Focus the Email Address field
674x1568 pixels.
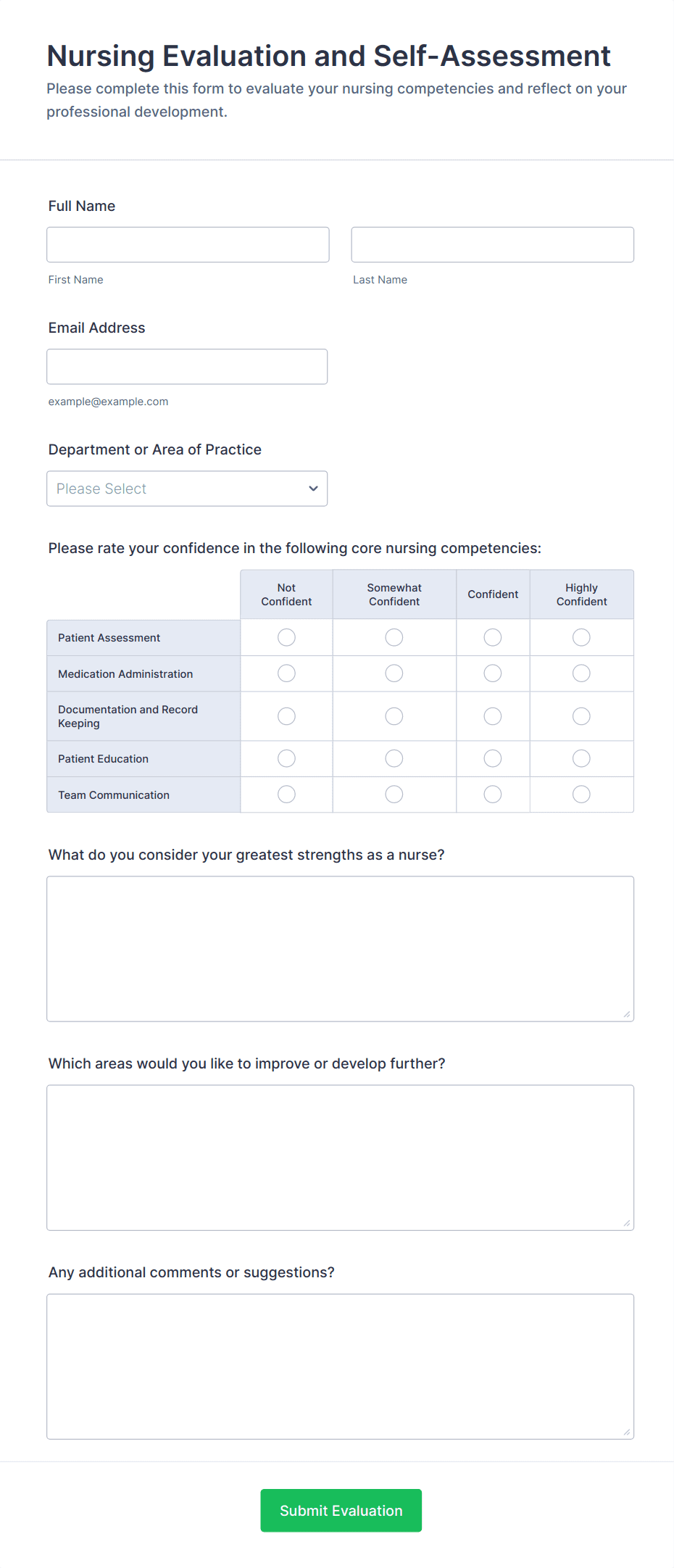[x=186, y=366]
